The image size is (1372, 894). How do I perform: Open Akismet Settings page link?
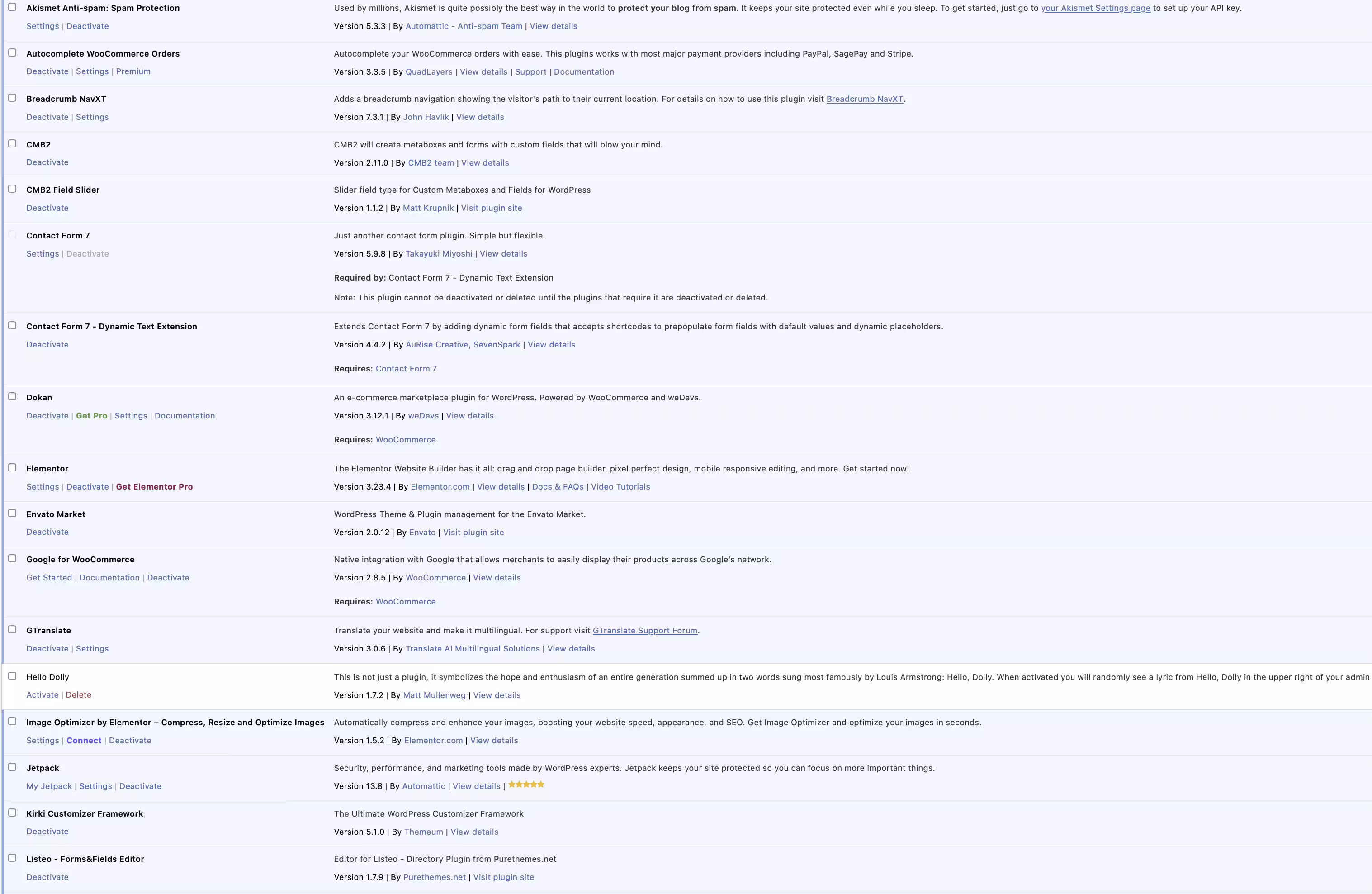(1095, 8)
